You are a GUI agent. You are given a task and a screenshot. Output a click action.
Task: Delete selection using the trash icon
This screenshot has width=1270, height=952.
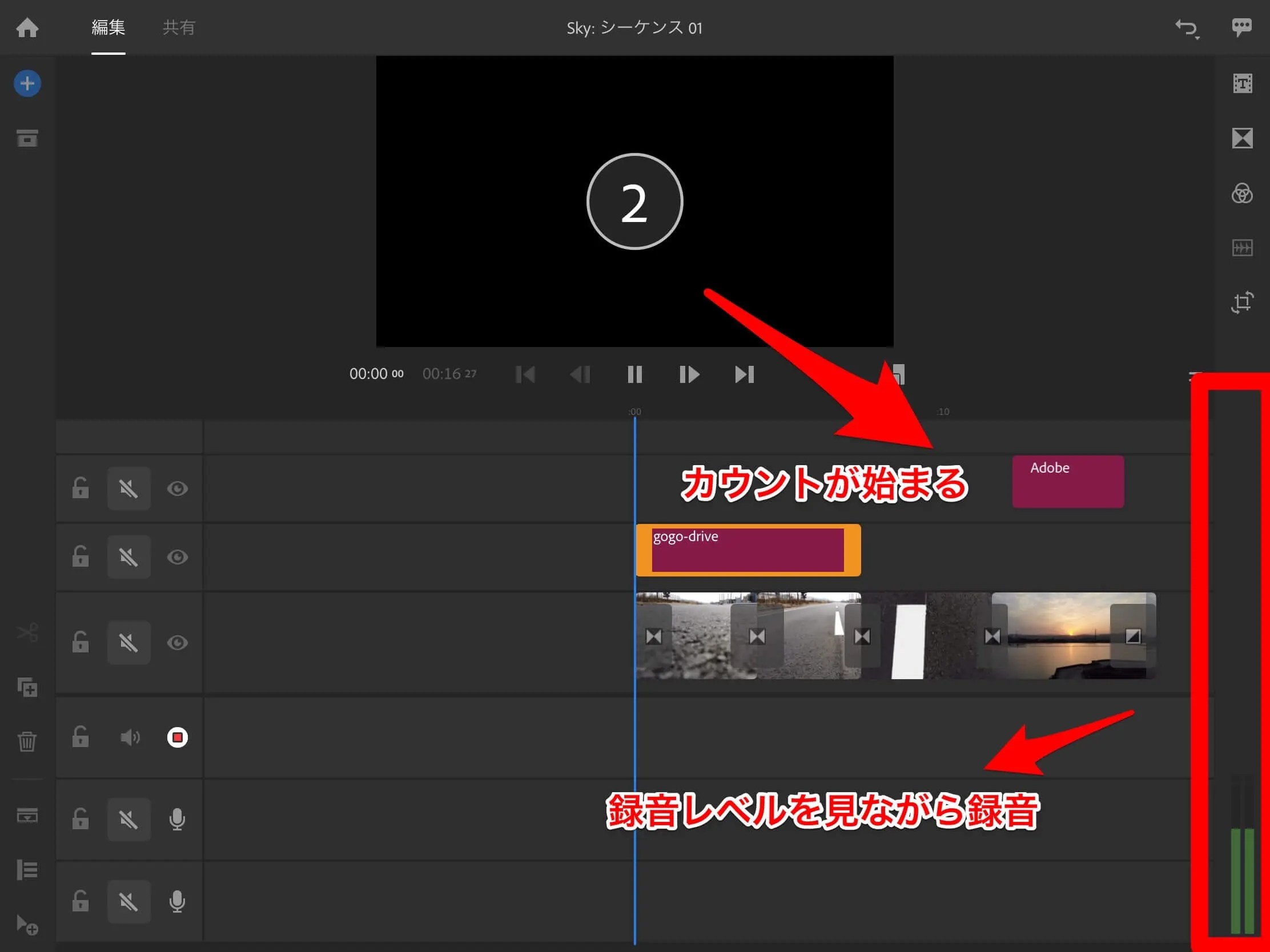(x=27, y=741)
